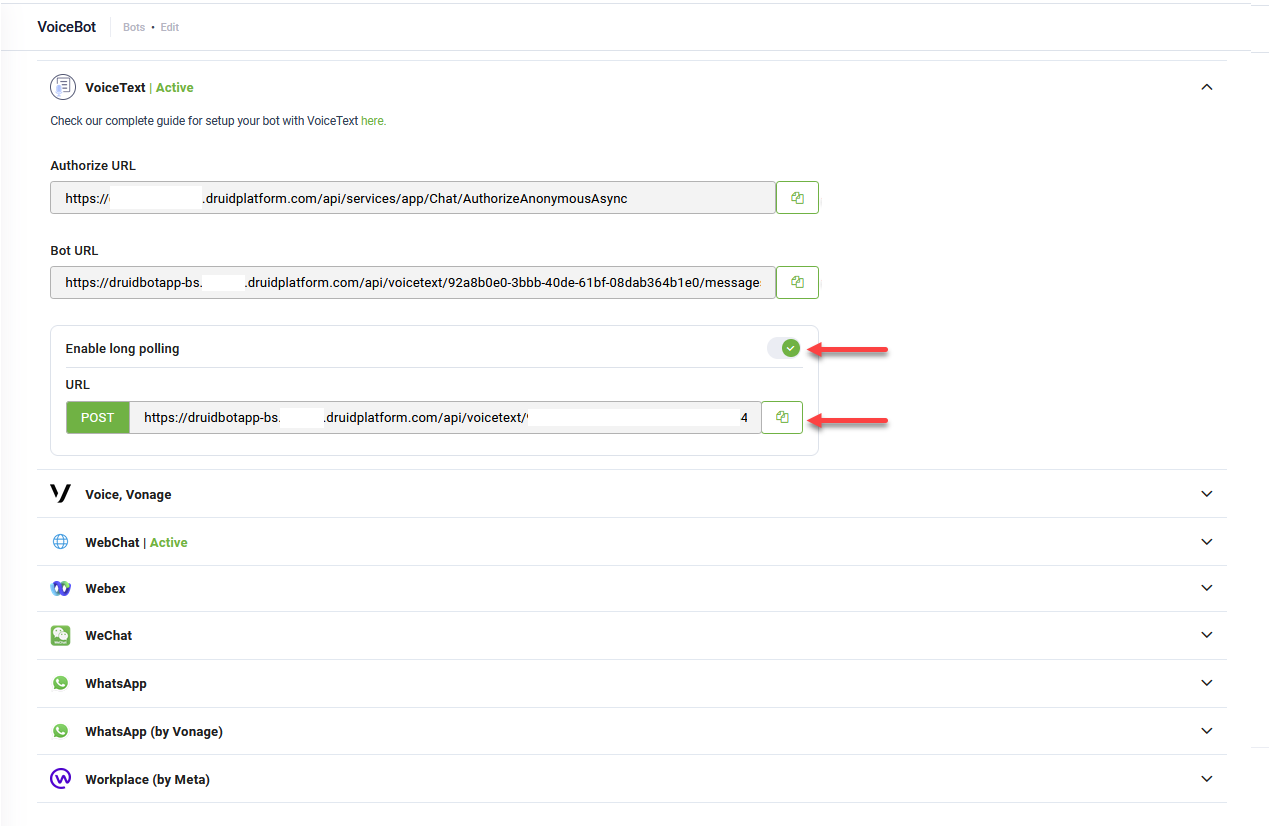Click the WebChat globe icon

coord(61,542)
